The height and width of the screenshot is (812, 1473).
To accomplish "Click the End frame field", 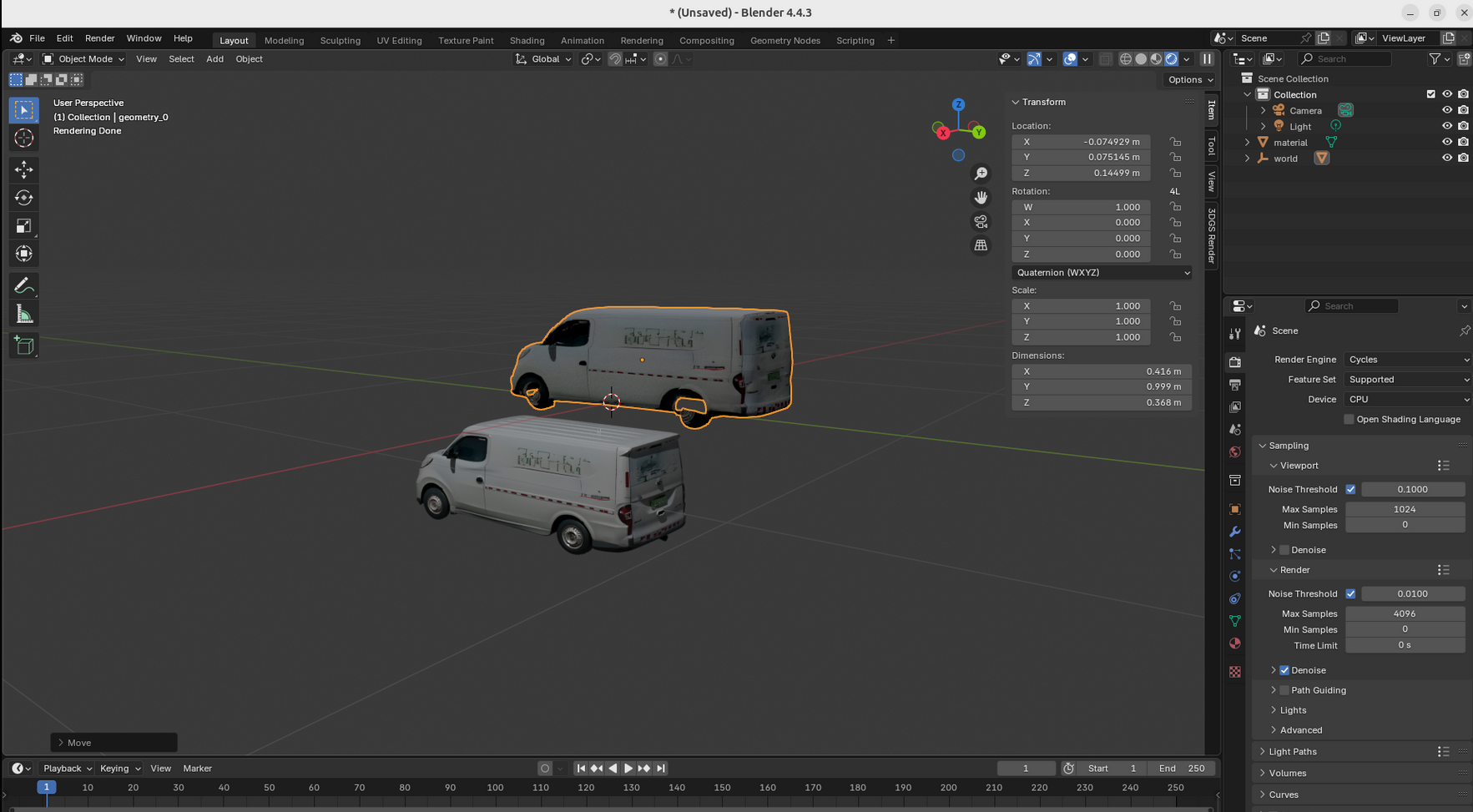I will point(1182,769).
